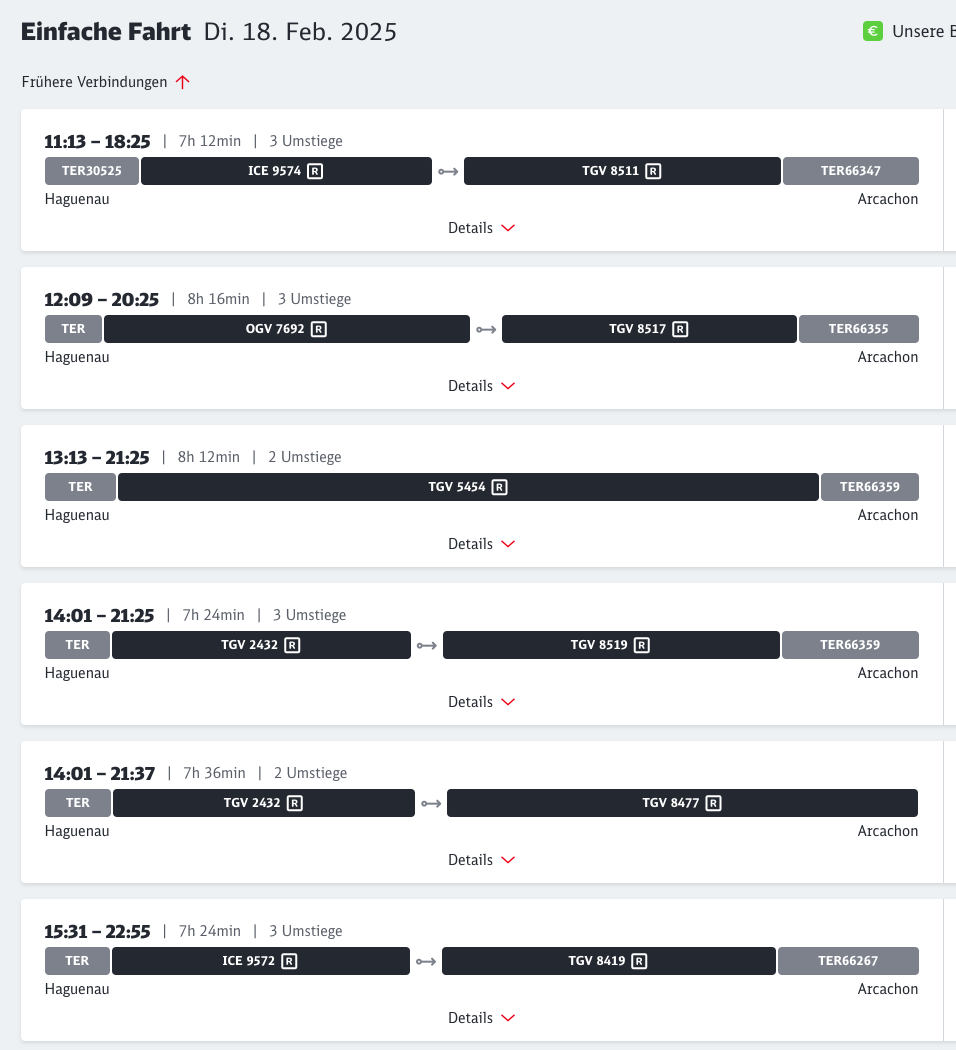
Task: Click the R icon on TGV 8419
Action: pos(639,961)
